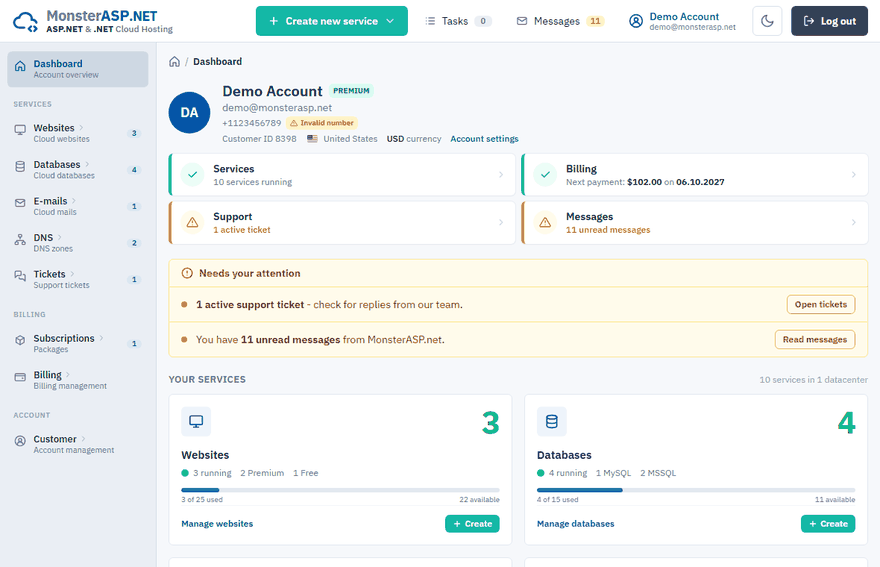The image size is (880, 567).
Task: Click the Databases cylinder icon in sidebar
Action: pyautogui.click(x=20, y=166)
